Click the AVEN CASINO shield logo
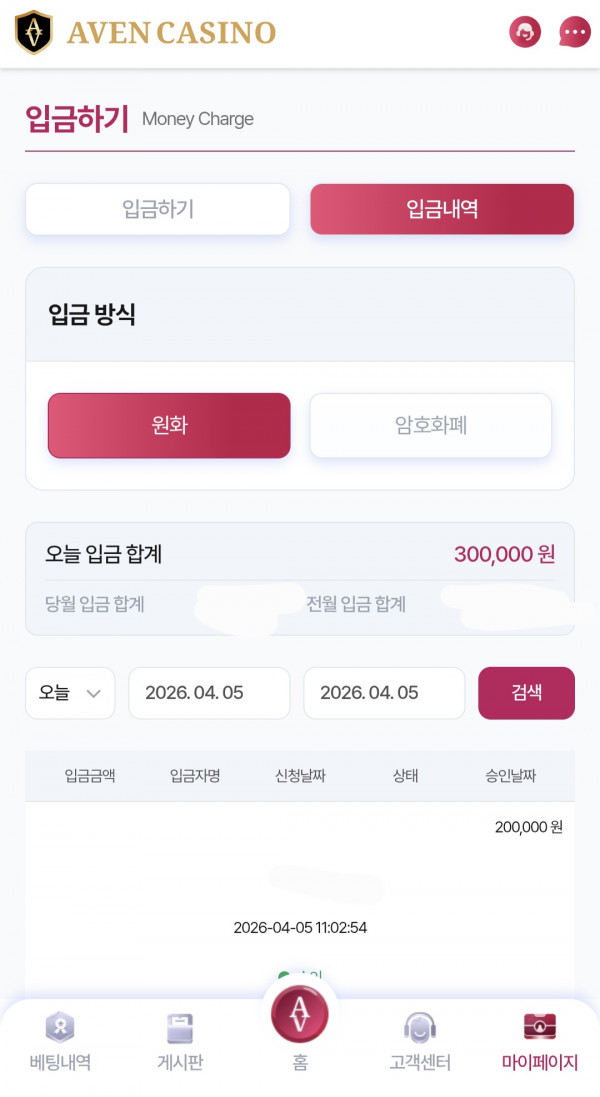 point(35,31)
